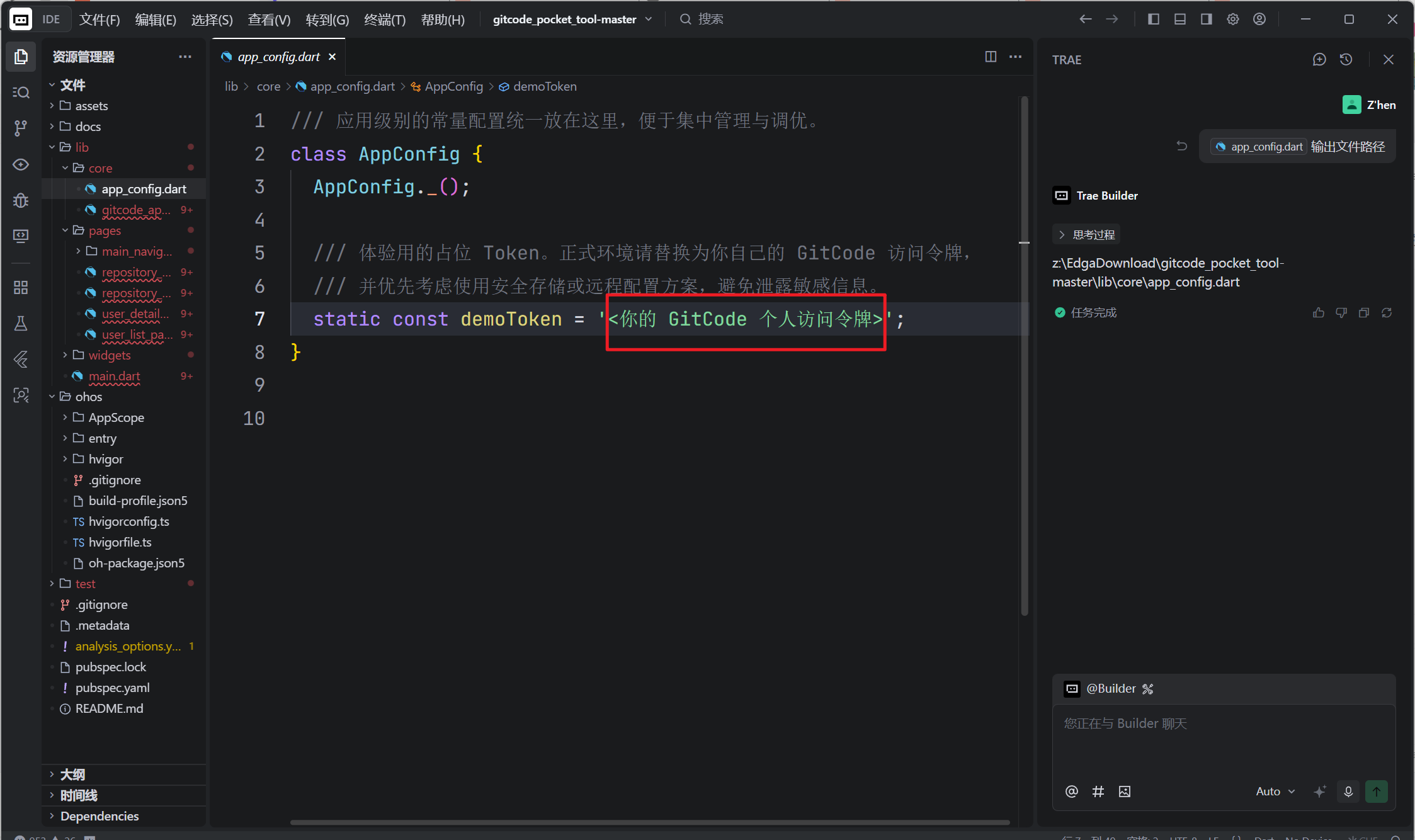Open the Source Control sidebar icon
The width and height of the screenshot is (1415, 840).
[21, 128]
